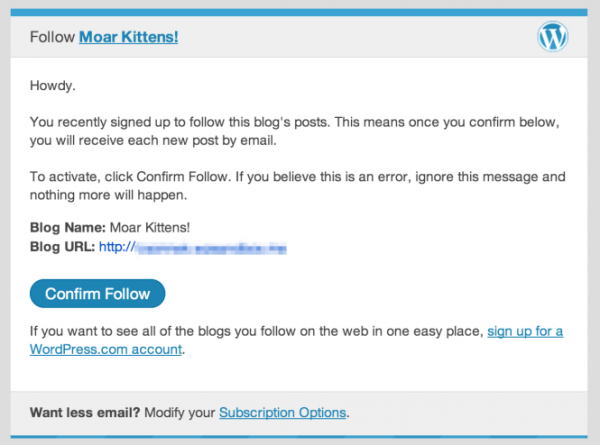
Task: Click the 'You recently signed up' paragraph
Action: click(x=295, y=131)
